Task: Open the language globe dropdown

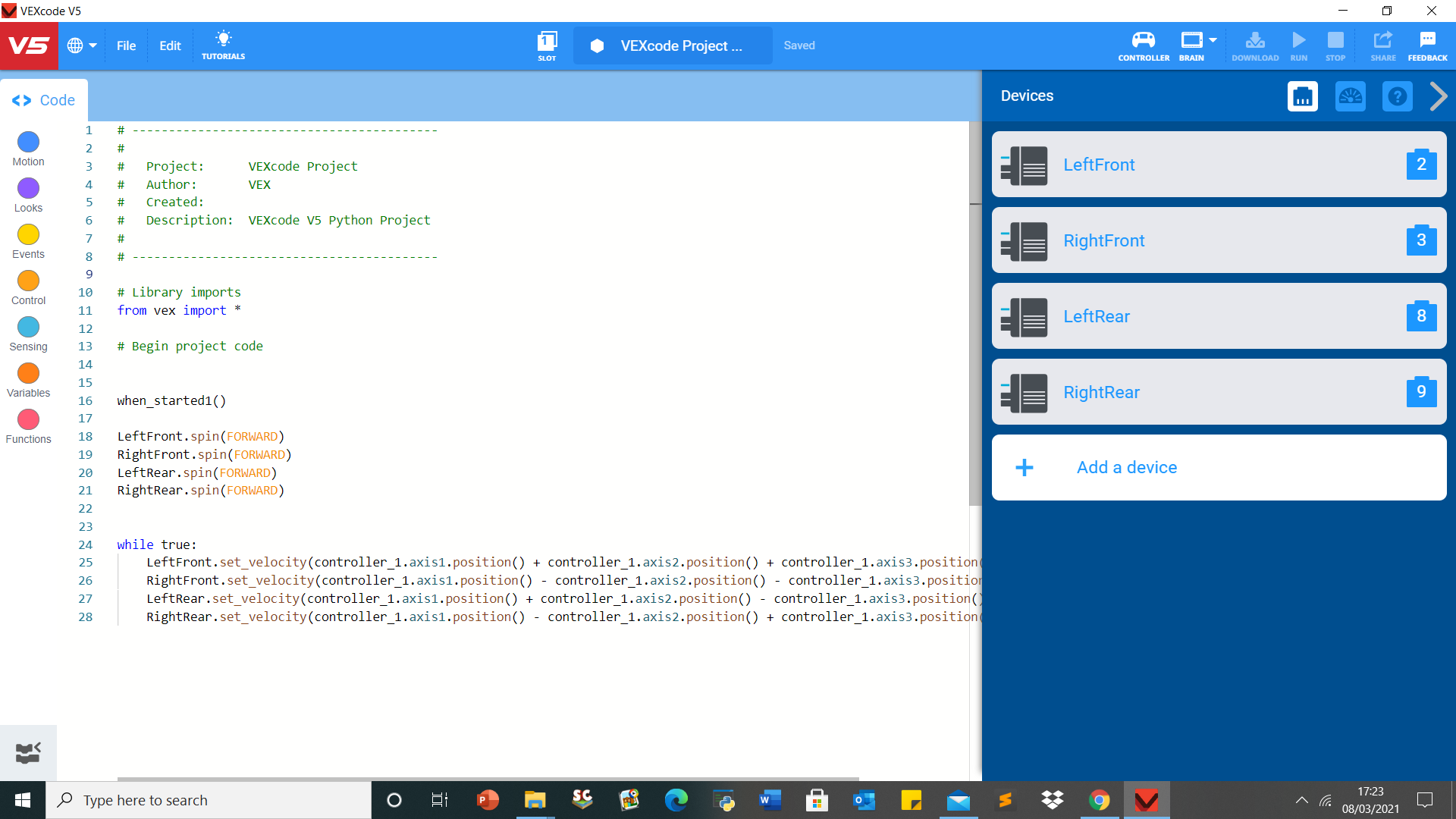Action: (82, 45)
